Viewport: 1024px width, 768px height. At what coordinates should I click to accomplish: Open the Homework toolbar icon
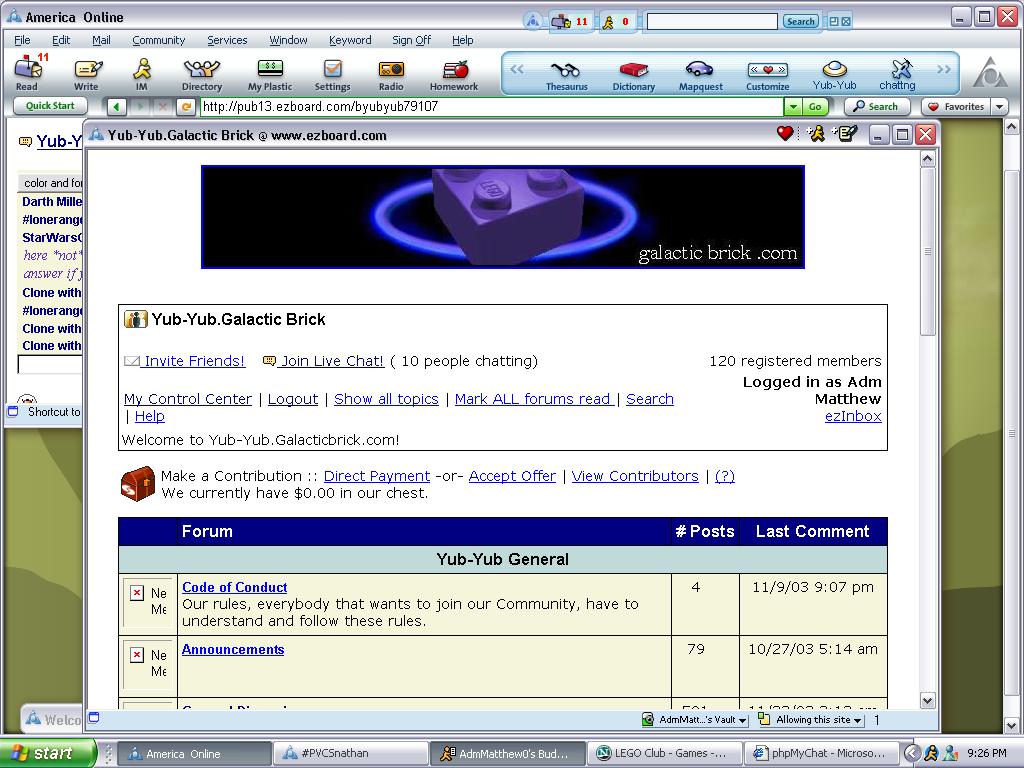click(x=454, y=74)
